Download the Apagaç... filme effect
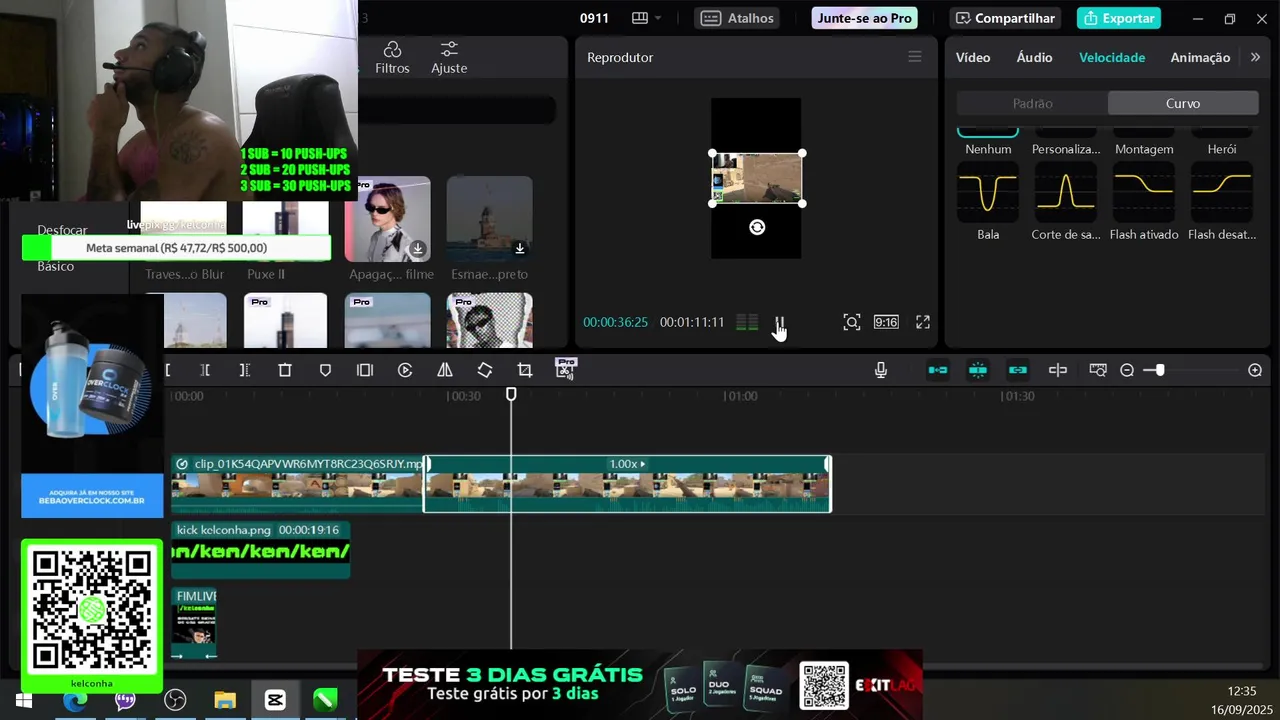 point(418,248)
